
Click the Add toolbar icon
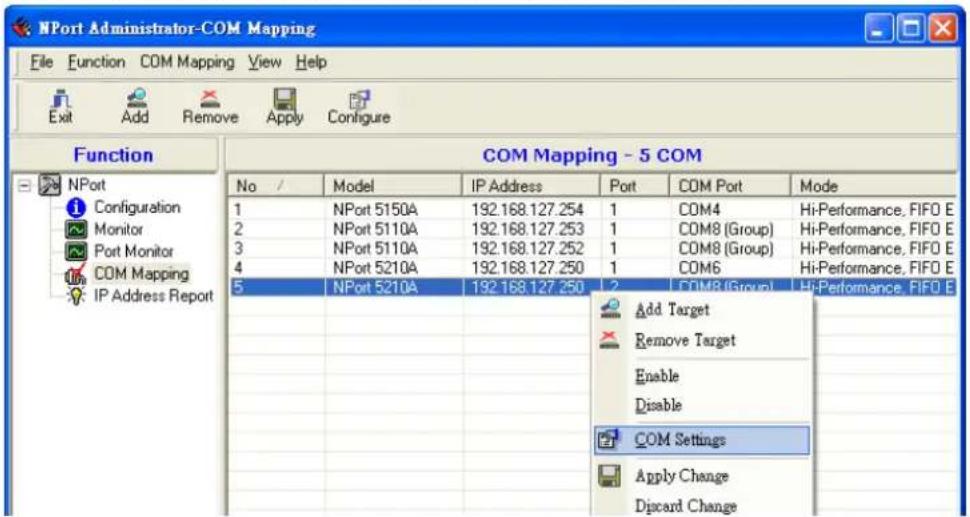135,98
